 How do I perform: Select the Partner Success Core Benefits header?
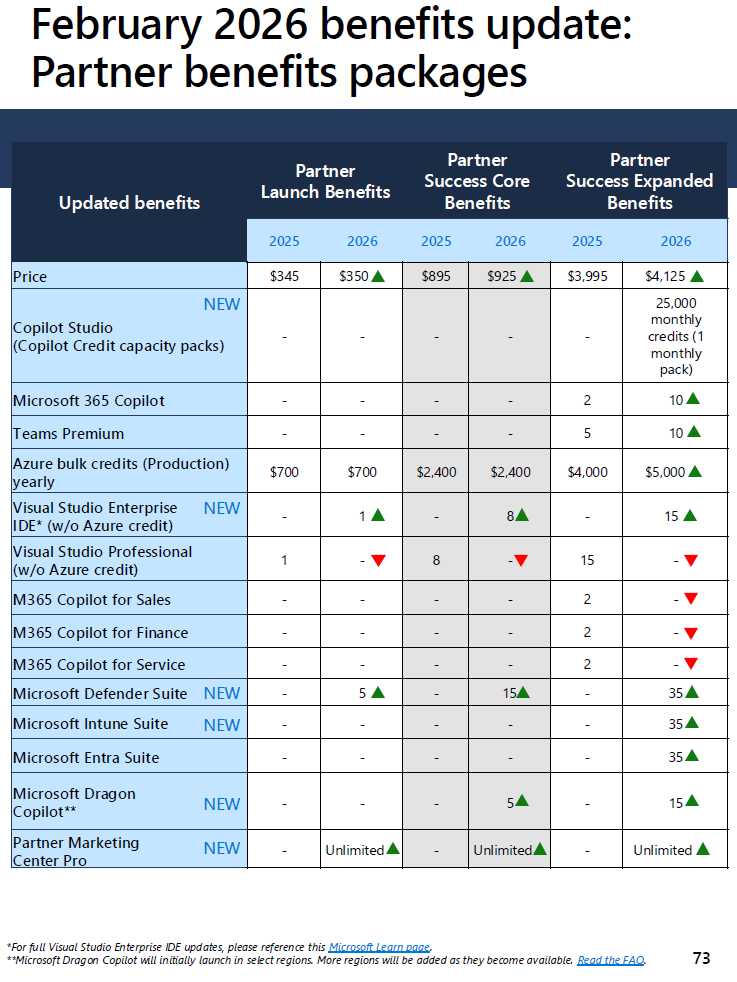[477, 181]
